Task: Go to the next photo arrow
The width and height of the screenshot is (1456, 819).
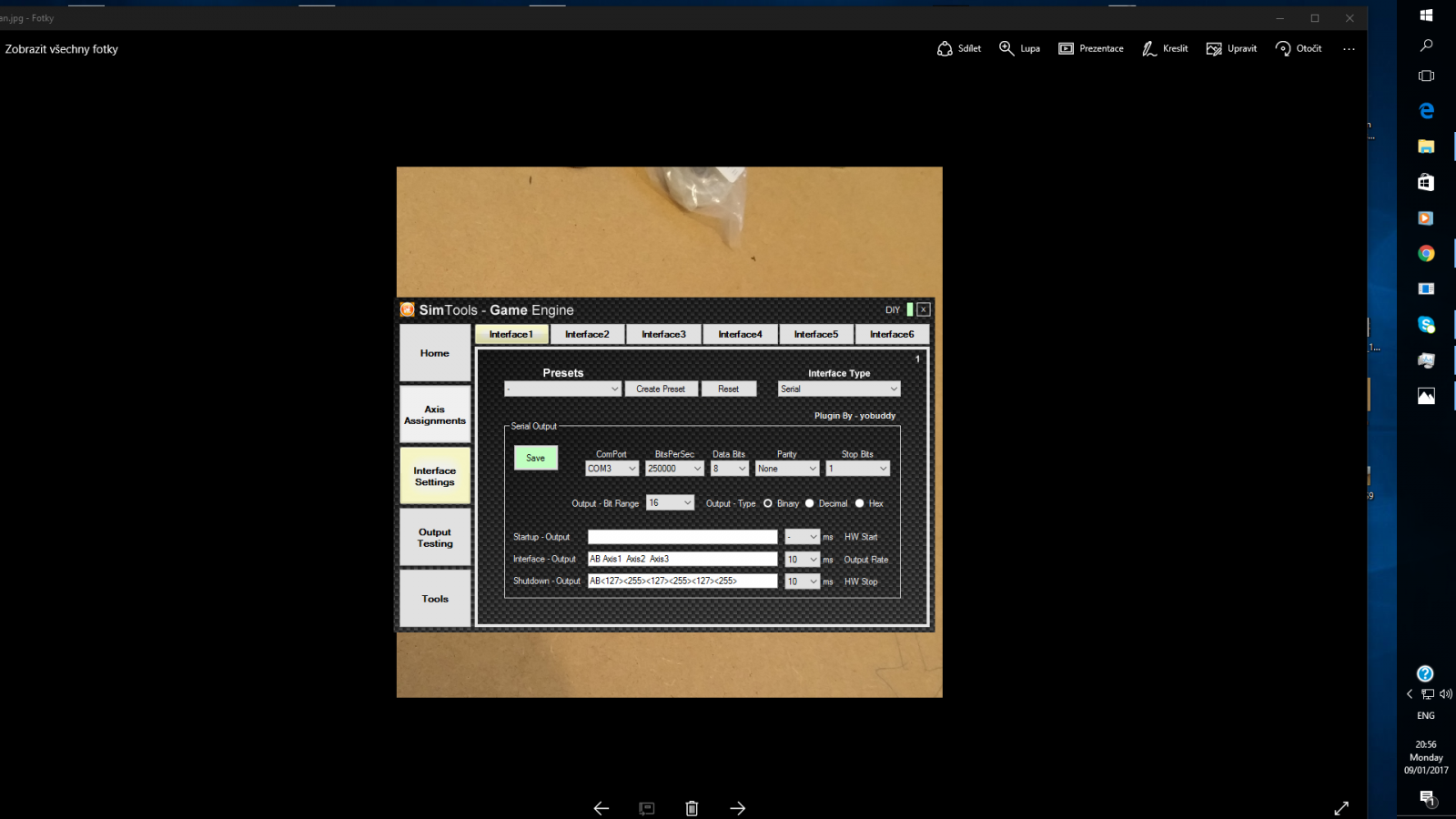Action: pyautogui.click(x=737, y=808)
